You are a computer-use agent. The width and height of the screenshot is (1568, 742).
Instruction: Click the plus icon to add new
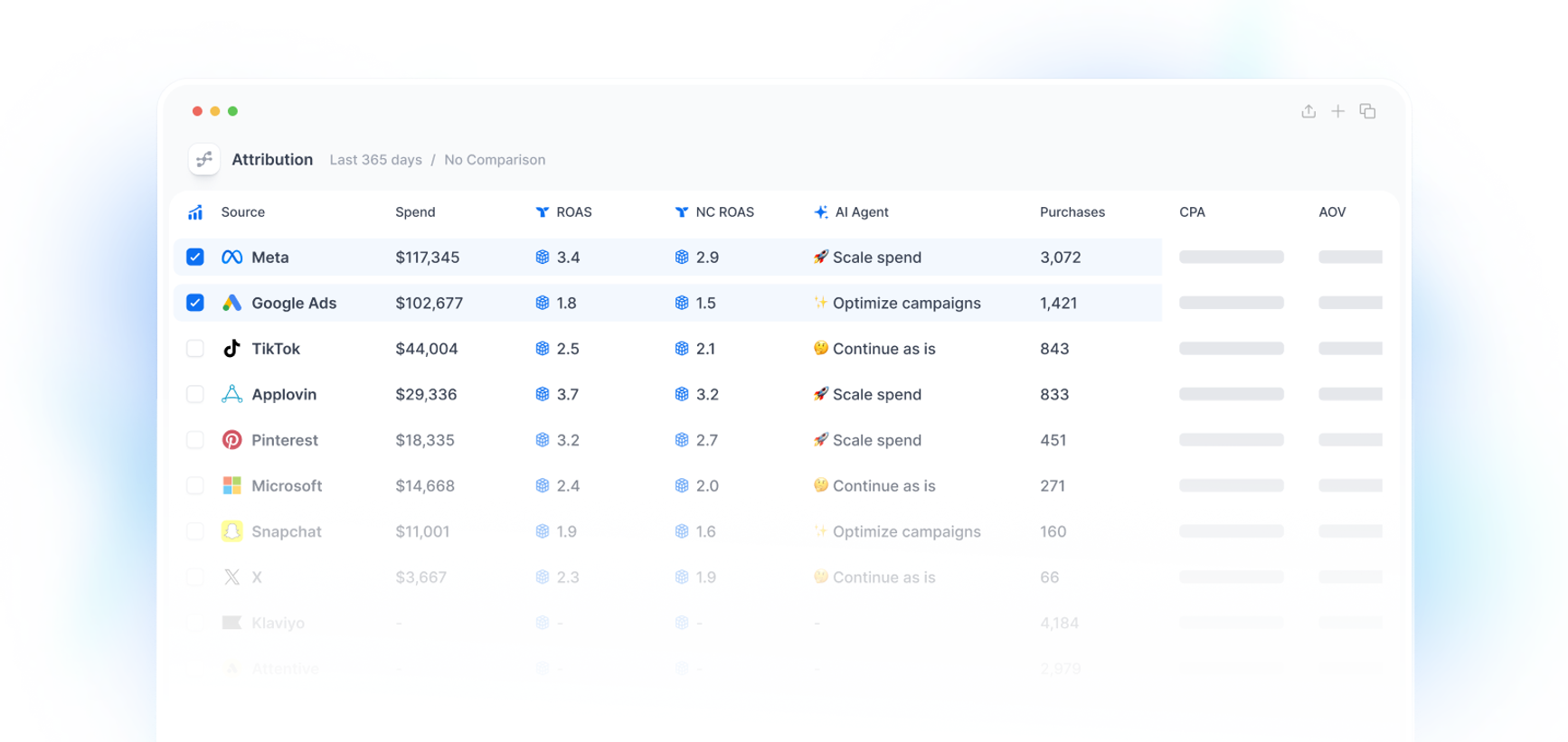coord(1338,111)
